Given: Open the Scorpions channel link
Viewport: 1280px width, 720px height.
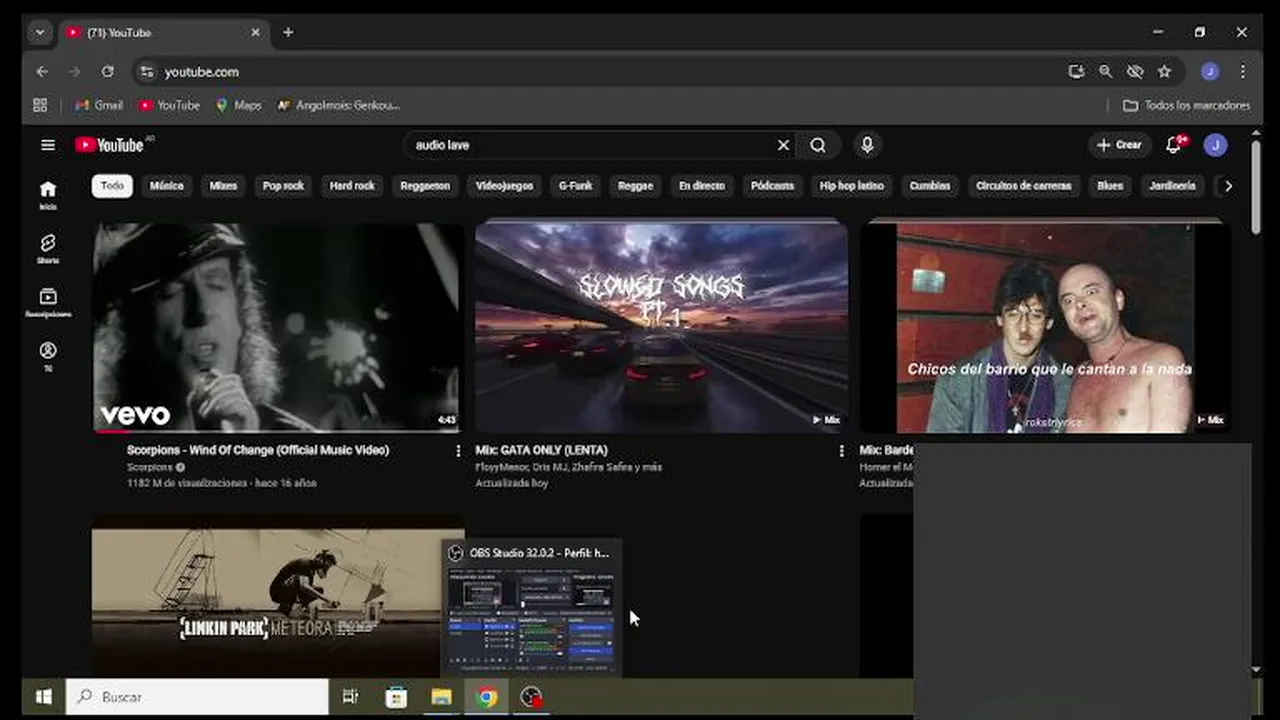Looking at the screenshot, I should (150, 467).
